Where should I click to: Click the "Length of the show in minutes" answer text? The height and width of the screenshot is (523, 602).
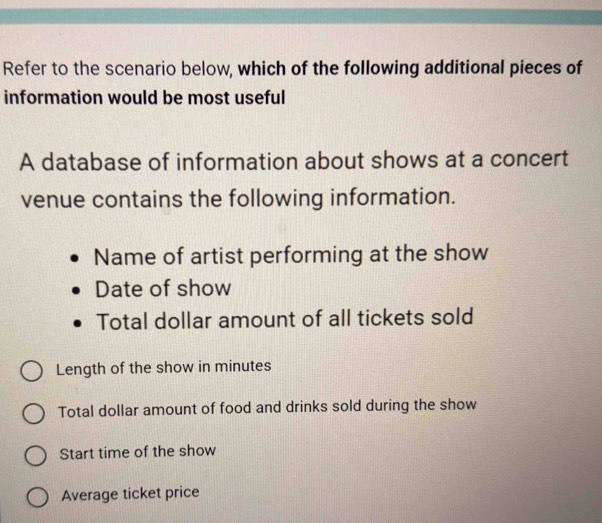pyautogui.click(x=164, y=367)
